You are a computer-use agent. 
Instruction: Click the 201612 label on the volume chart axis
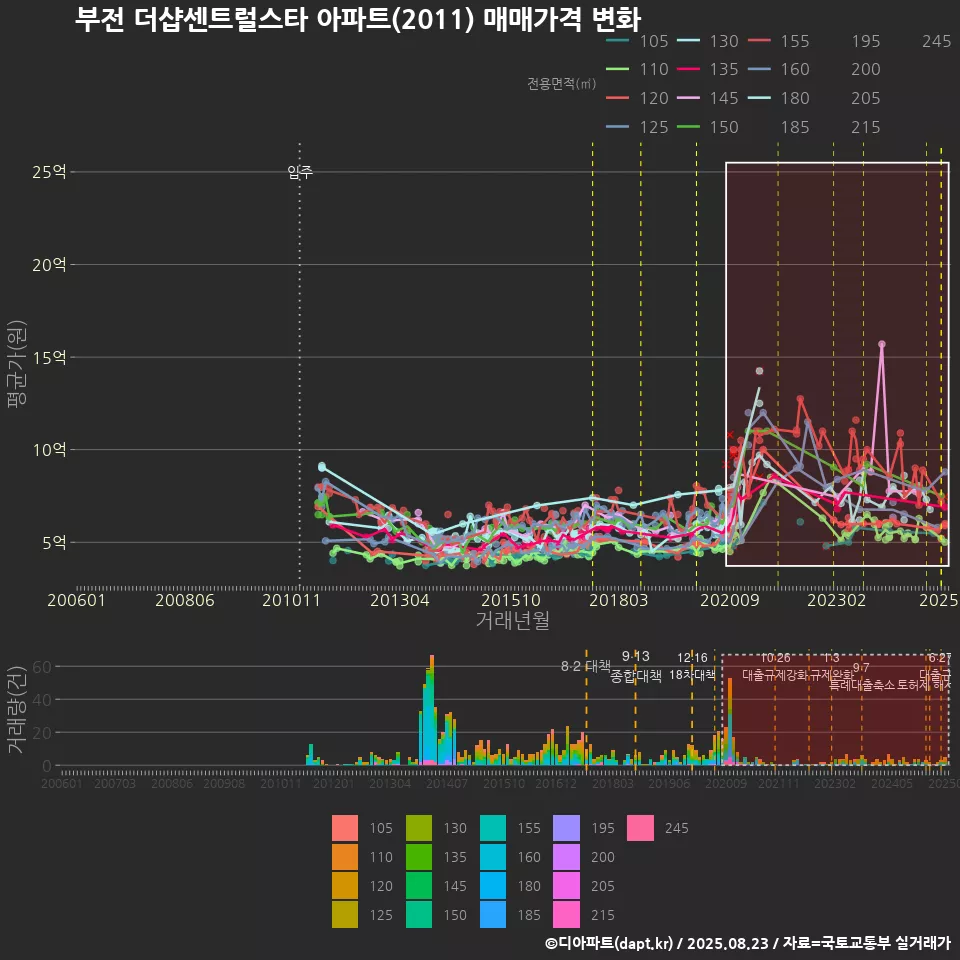pos(556,783)
